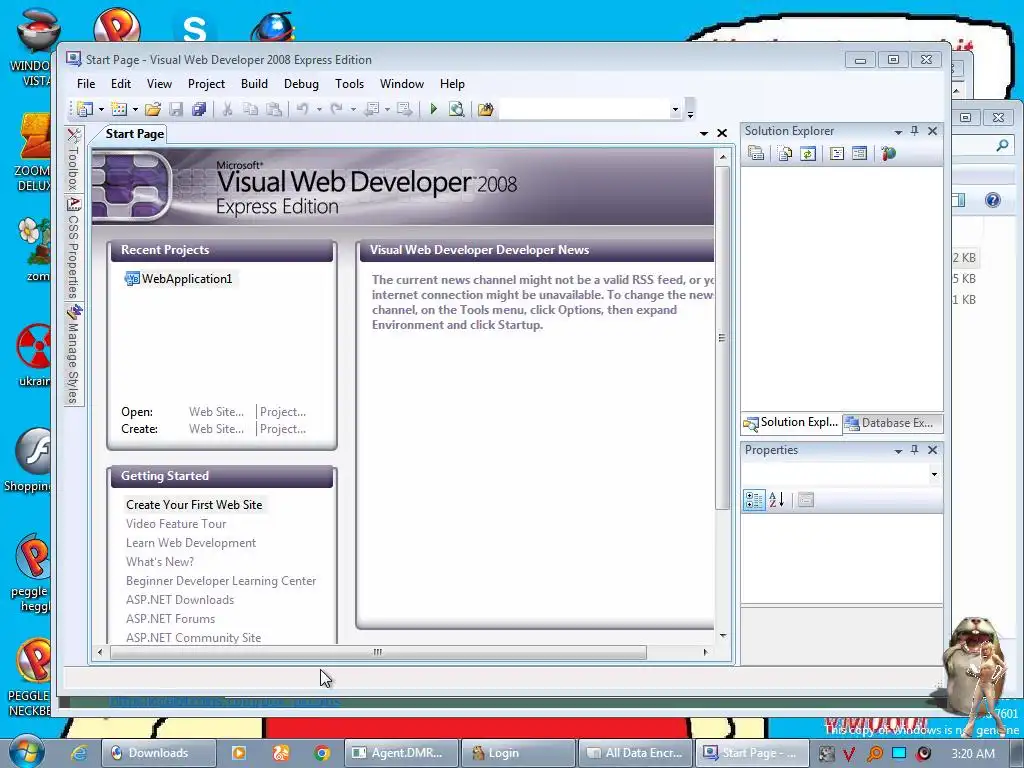Open the Toolbox side tab

[x=74, y=160]
